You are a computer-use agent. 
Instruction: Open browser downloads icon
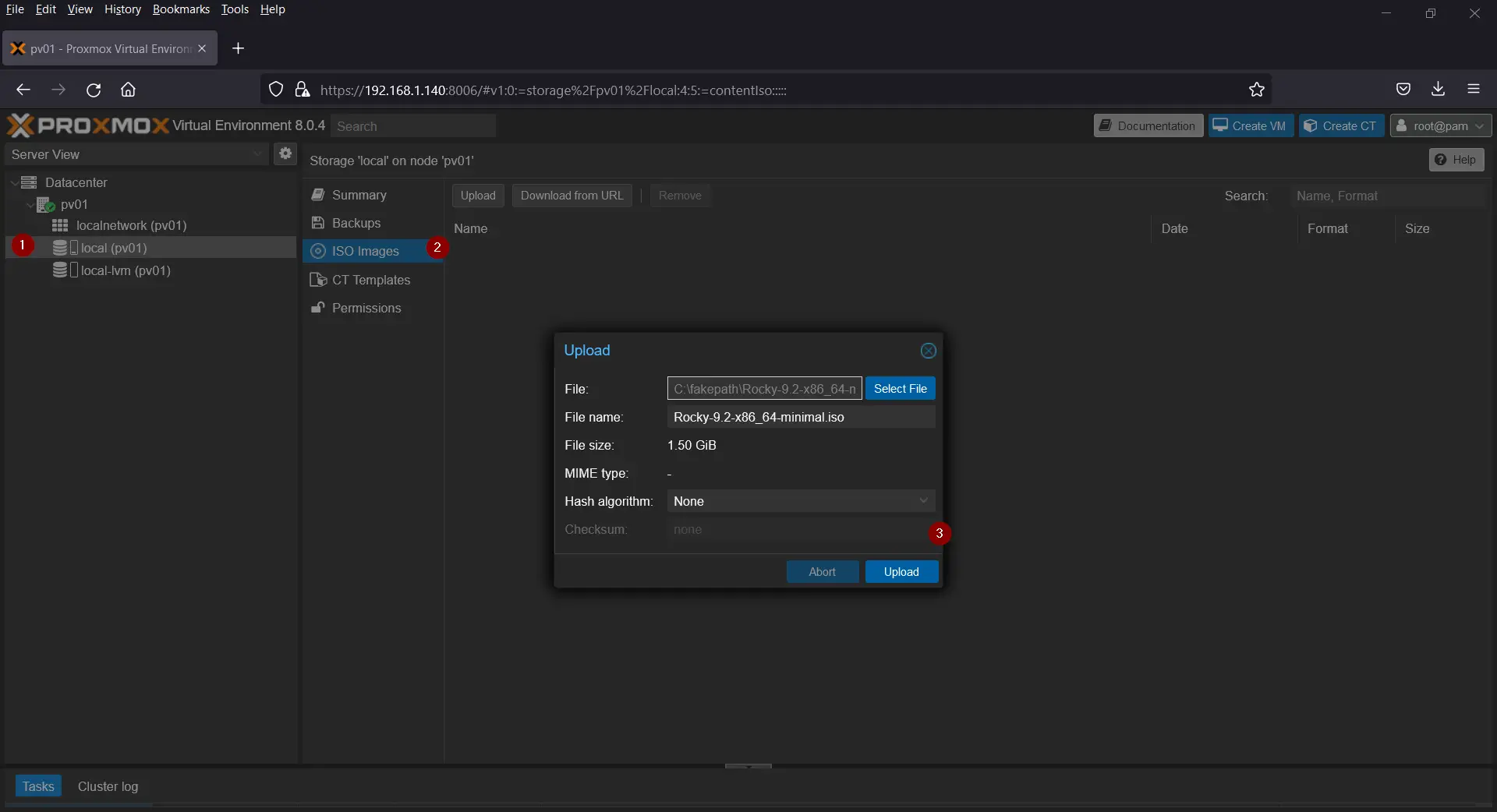1439,89
